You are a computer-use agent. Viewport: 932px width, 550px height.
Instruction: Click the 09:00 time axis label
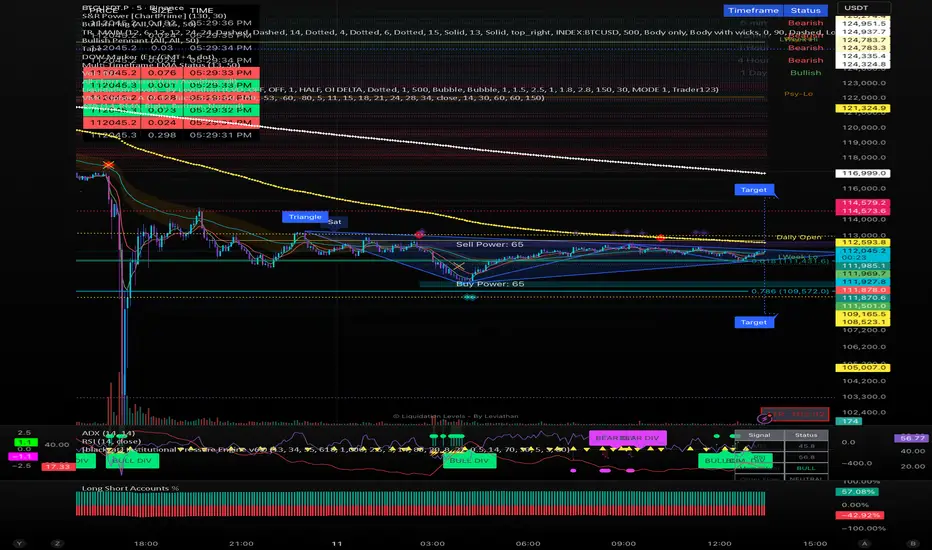tap(624, 543)
